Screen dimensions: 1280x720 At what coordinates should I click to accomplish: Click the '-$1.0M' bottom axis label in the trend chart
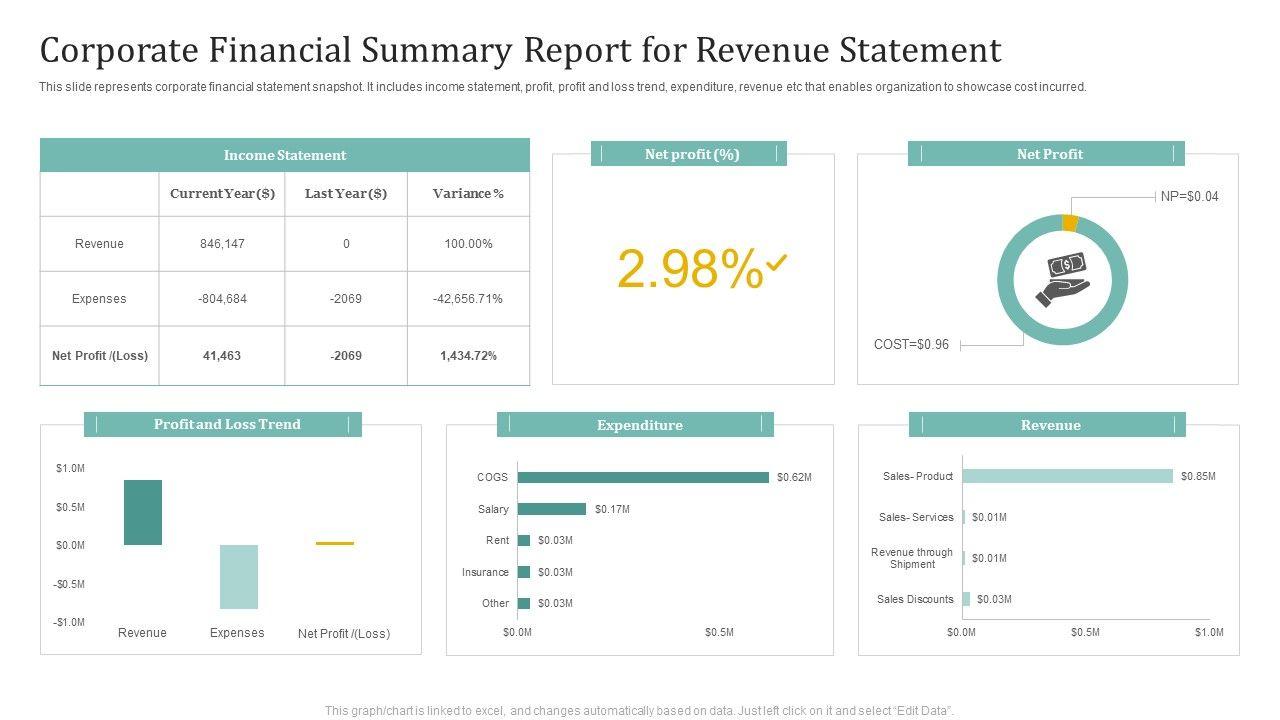pyautogui.click(x=69, y=623)
